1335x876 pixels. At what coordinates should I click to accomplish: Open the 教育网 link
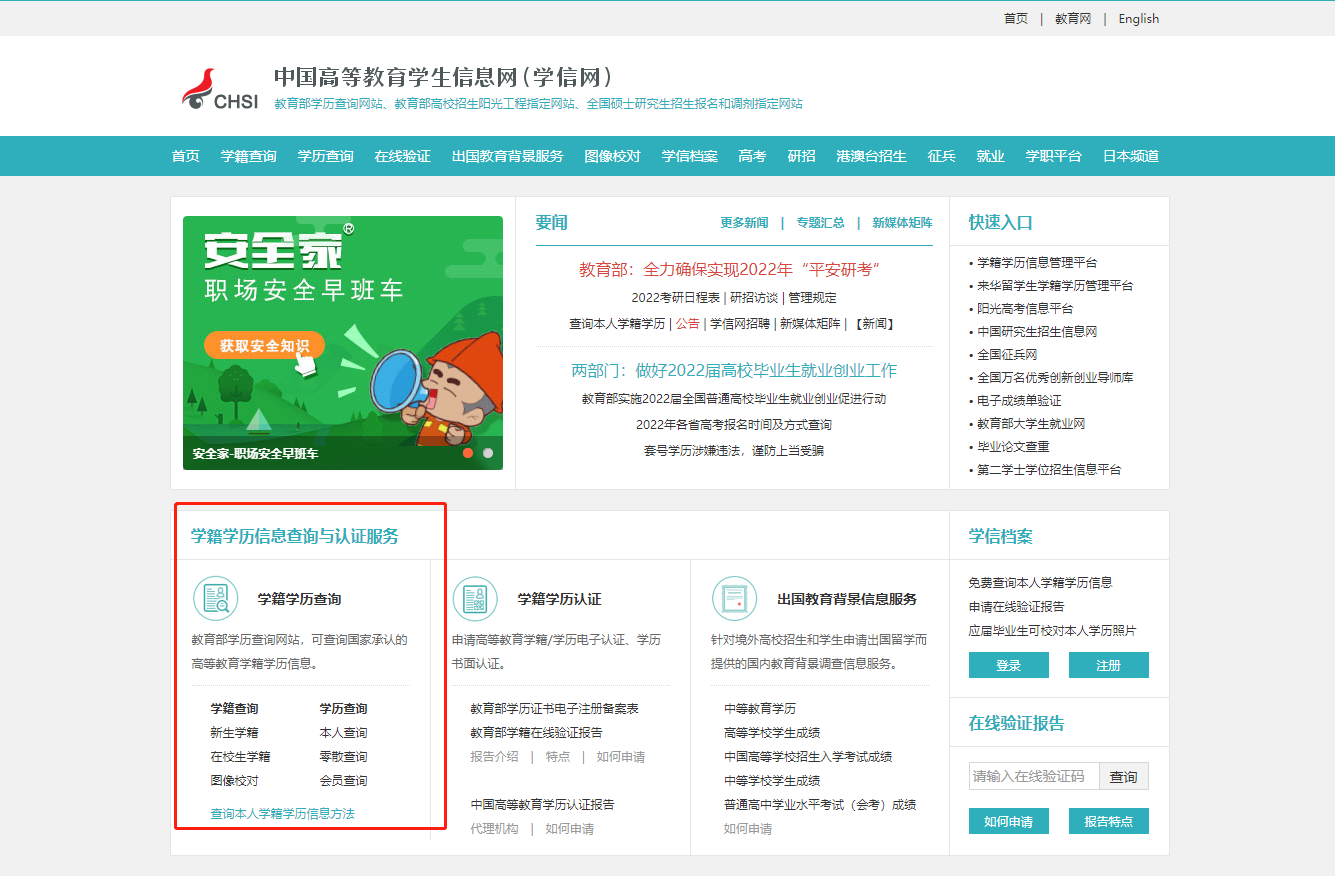[1071, 17]
